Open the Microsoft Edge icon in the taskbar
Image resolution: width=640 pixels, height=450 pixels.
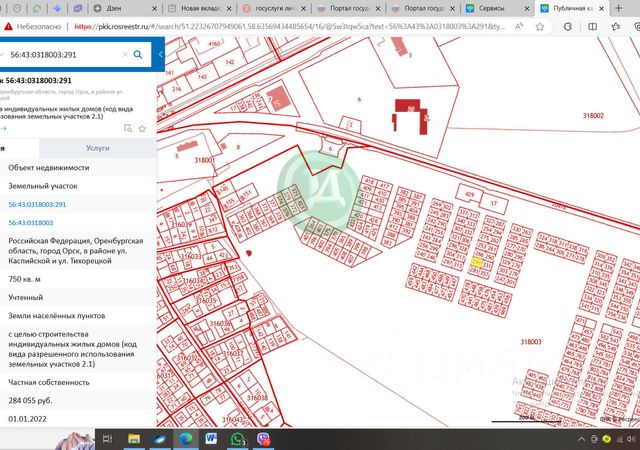186,438
